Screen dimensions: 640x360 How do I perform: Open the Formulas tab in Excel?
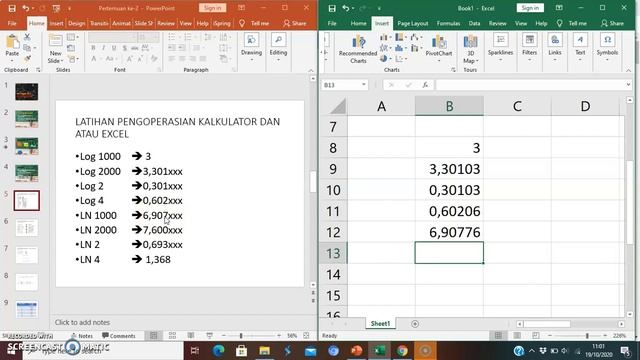pos(448,23)
